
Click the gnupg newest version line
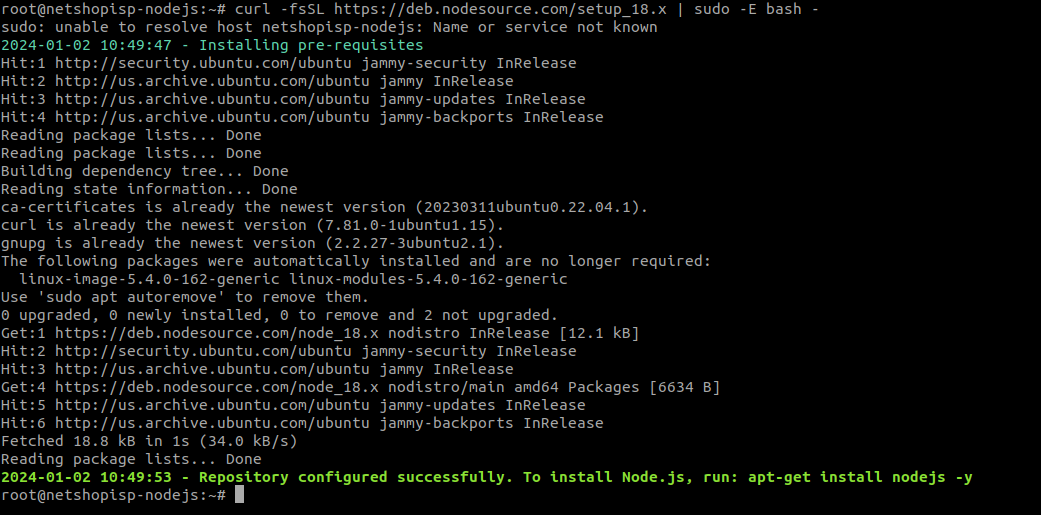(252, 243)
